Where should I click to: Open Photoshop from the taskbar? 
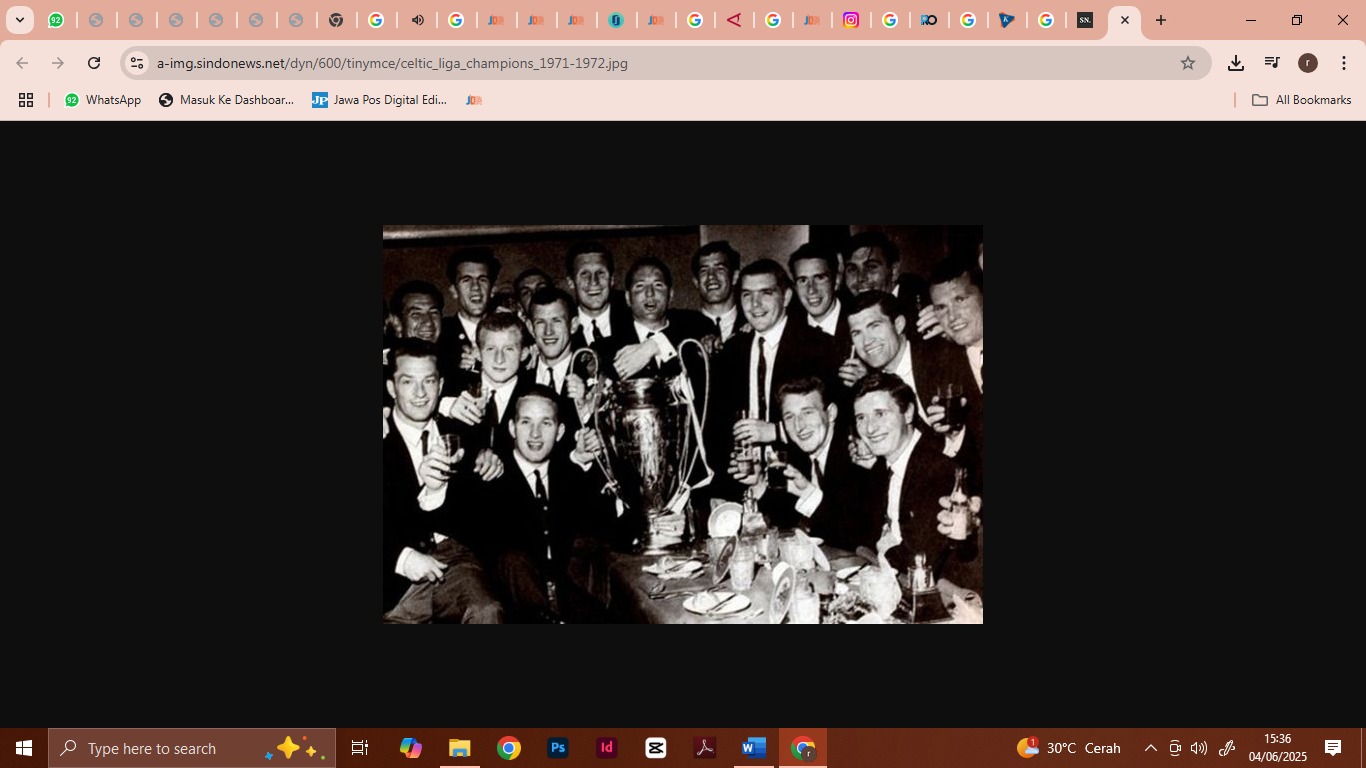click(x=558, y=748)
